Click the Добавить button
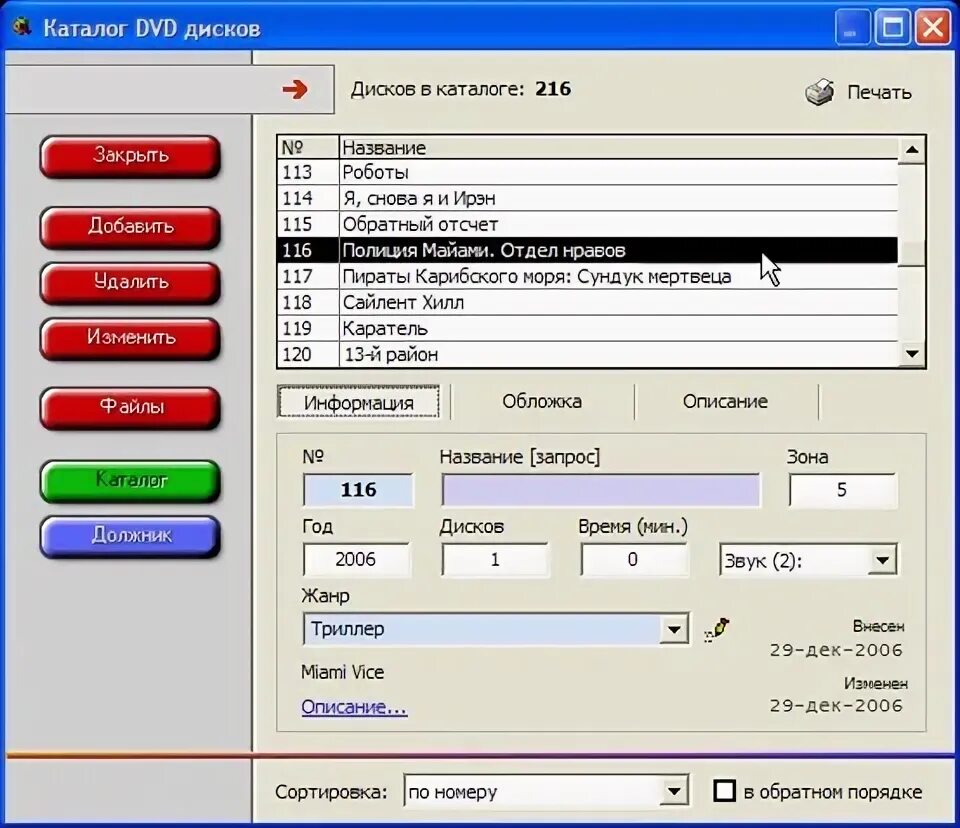Image resolution: width=960 pixels, height=828 pixels. coord(130,227)
